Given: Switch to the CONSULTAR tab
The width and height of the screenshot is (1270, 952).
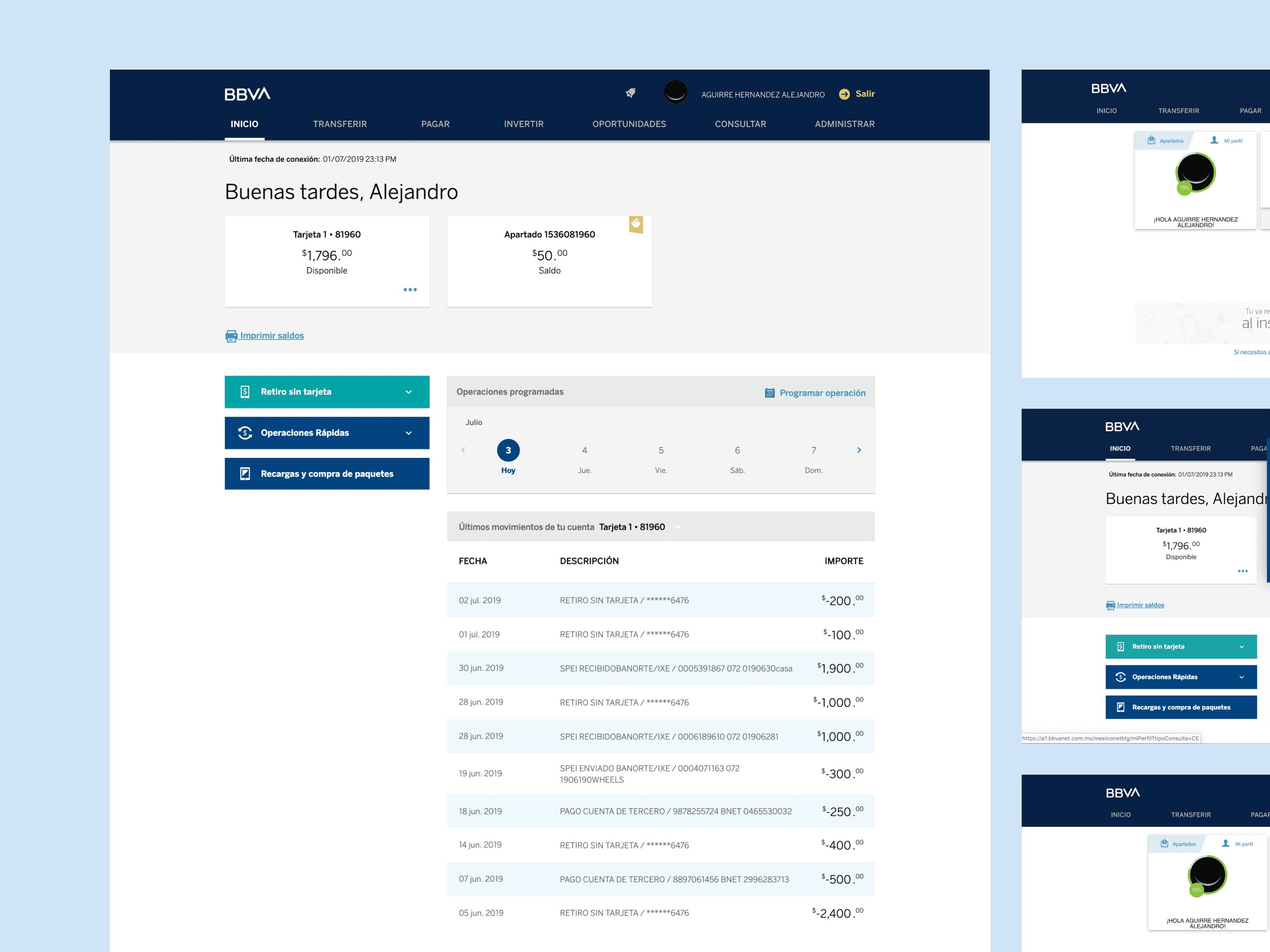Looking at the screenshot, I should point(740,124).
